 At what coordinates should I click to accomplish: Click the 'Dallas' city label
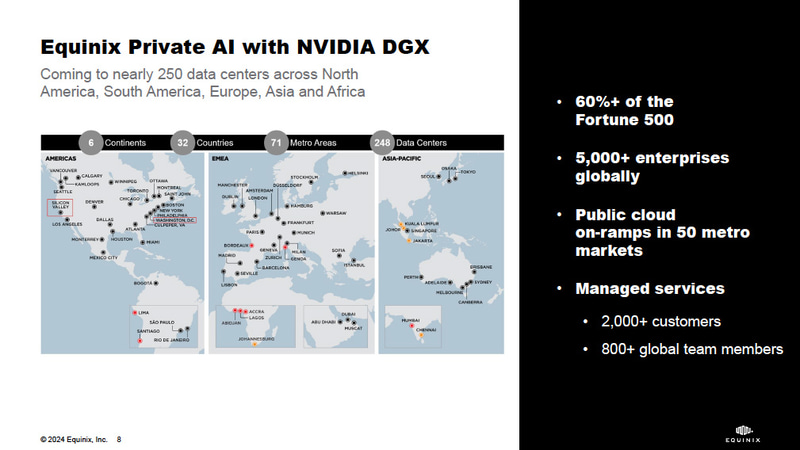(x=105, y=219)
